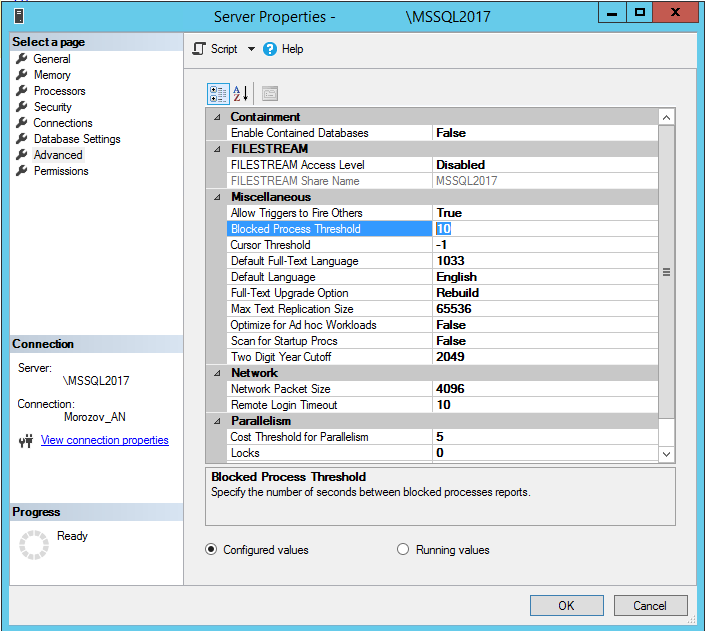The image size is (705, 631).
Task: Select the Cost Threshold for Parallelism row
Action: click(x=442, y=437)
